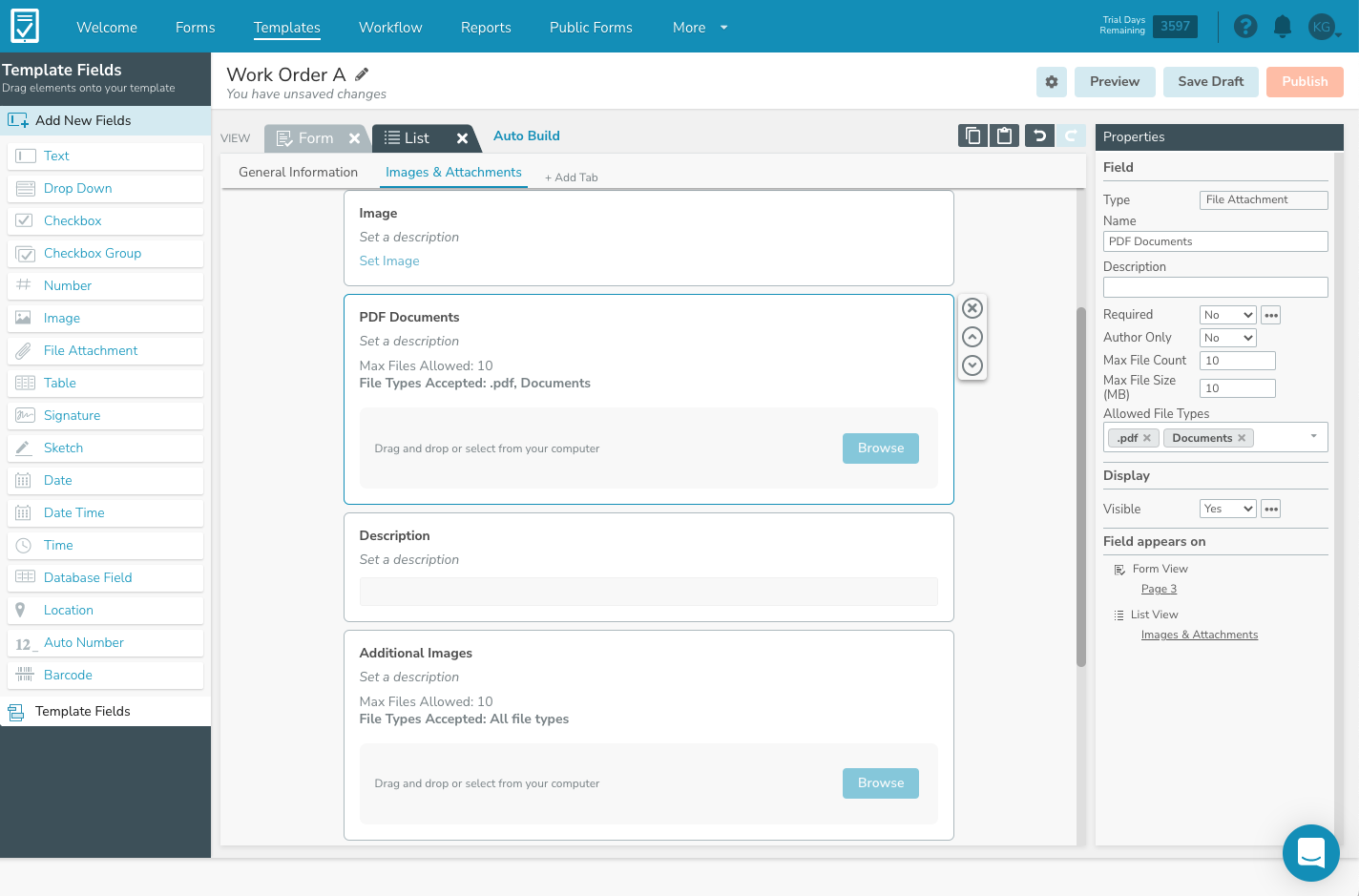Viewport: 1359px width, 896px height.
Task: Select the Auto Number field element
Action: (x=105, y=642)
